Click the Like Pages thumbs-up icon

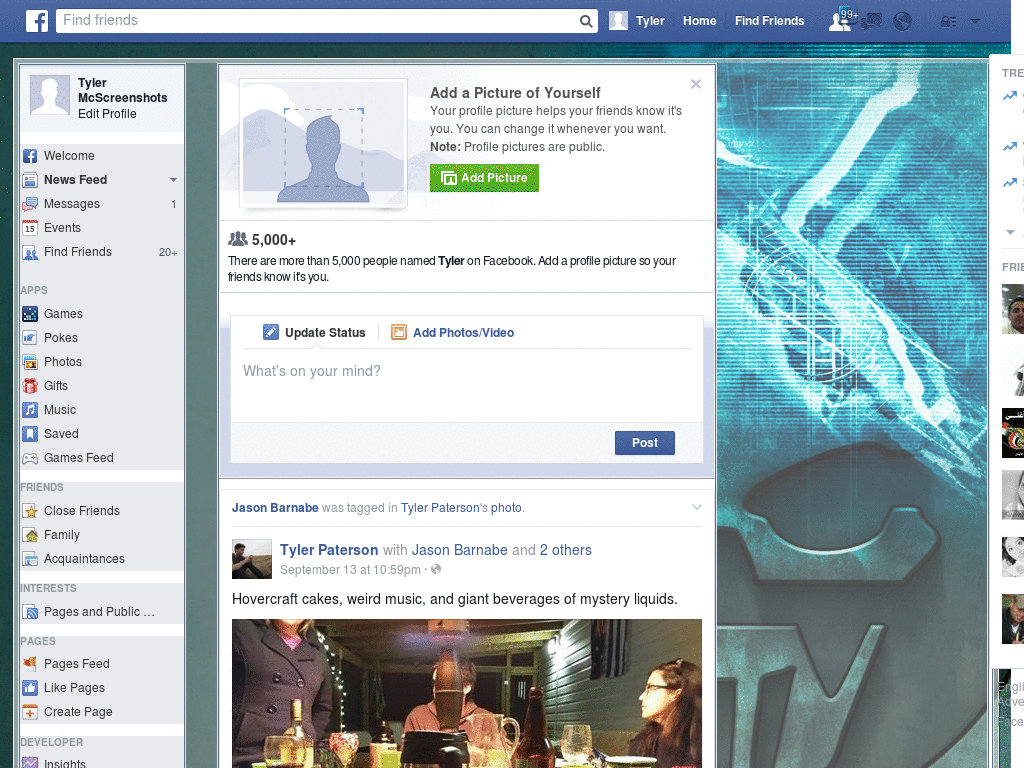coord(30,688)
